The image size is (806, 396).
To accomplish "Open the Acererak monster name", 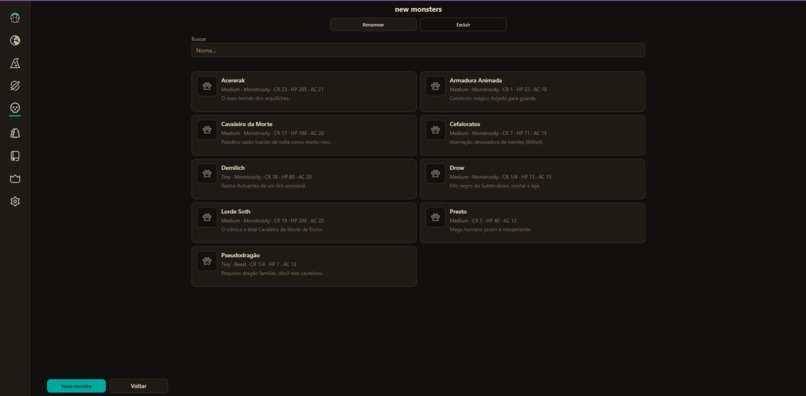I will click(233, 81).
